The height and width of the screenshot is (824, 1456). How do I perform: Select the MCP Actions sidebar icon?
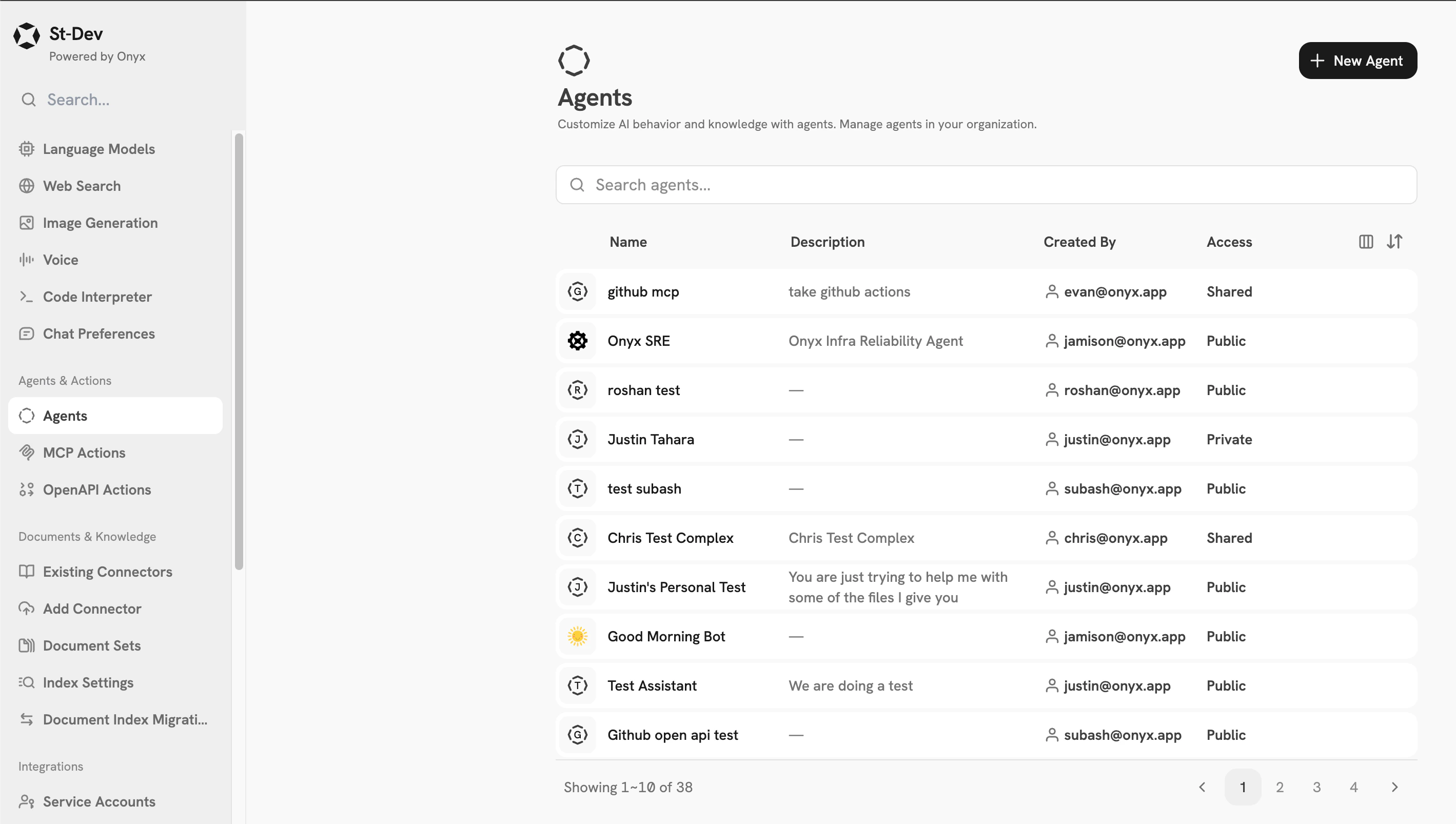pos(27,452)
